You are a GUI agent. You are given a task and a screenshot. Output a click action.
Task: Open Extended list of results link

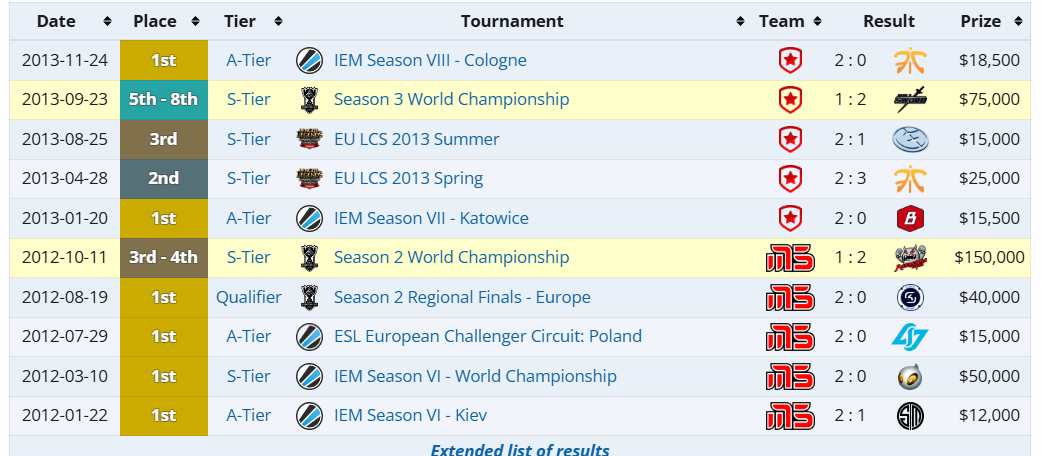pyautogui.click(x=519, y=449)
